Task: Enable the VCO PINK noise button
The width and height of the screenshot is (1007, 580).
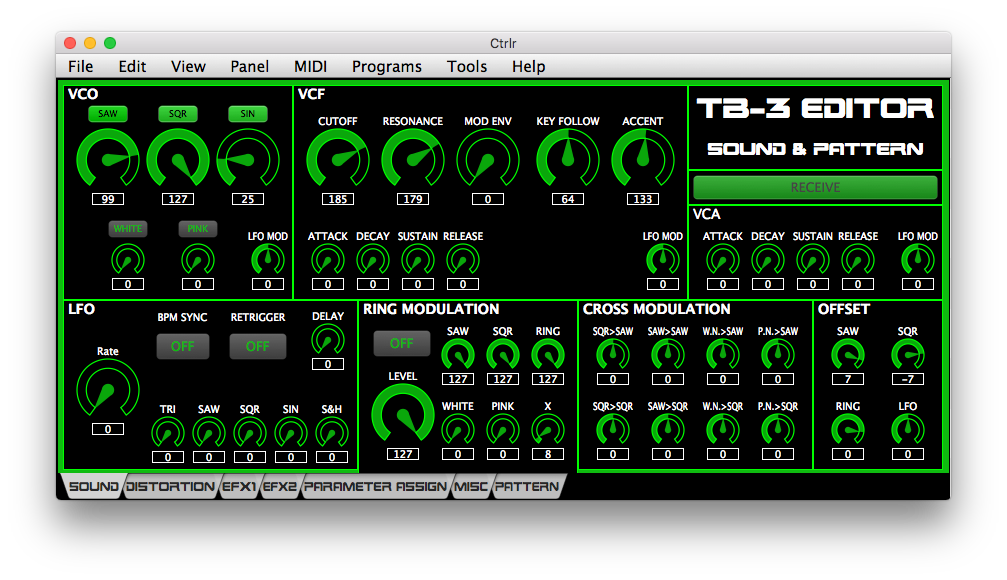Action: (198, 229)
